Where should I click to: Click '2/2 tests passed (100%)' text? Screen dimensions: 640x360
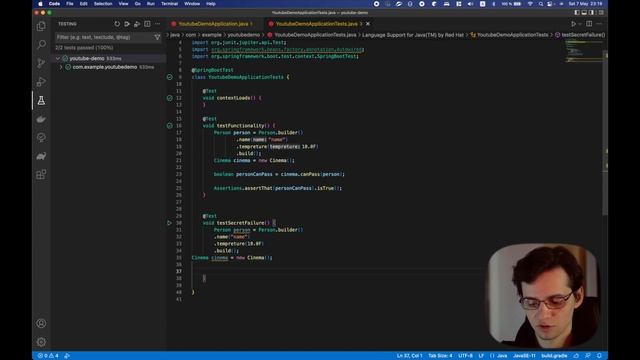point(84,48)
